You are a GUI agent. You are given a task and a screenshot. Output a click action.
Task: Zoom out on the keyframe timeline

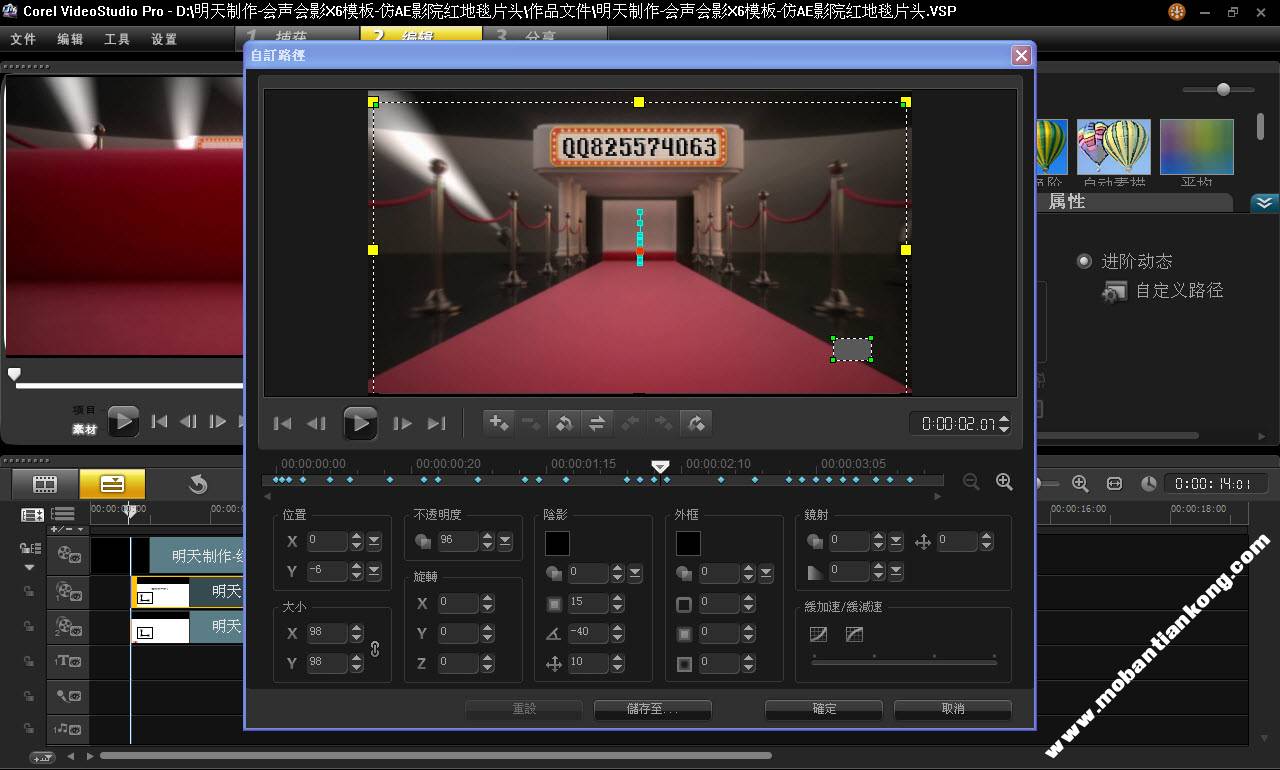tap(971, 482)
